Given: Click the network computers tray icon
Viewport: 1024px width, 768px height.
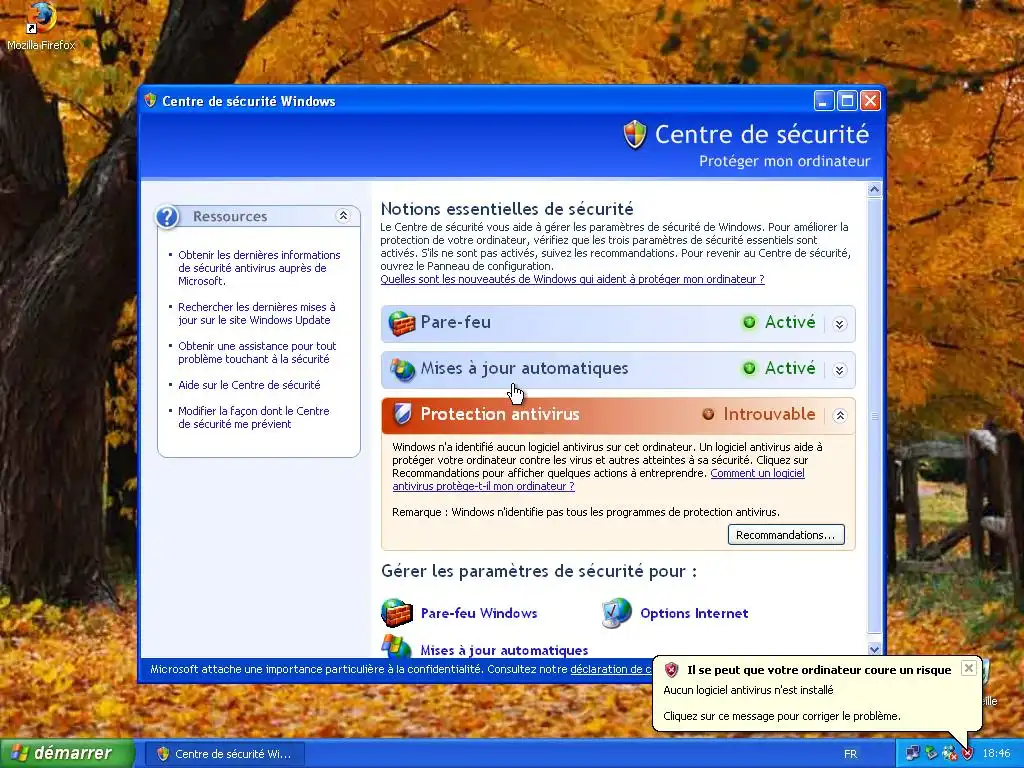Looking at the screenshot, I should click(912, 753).
